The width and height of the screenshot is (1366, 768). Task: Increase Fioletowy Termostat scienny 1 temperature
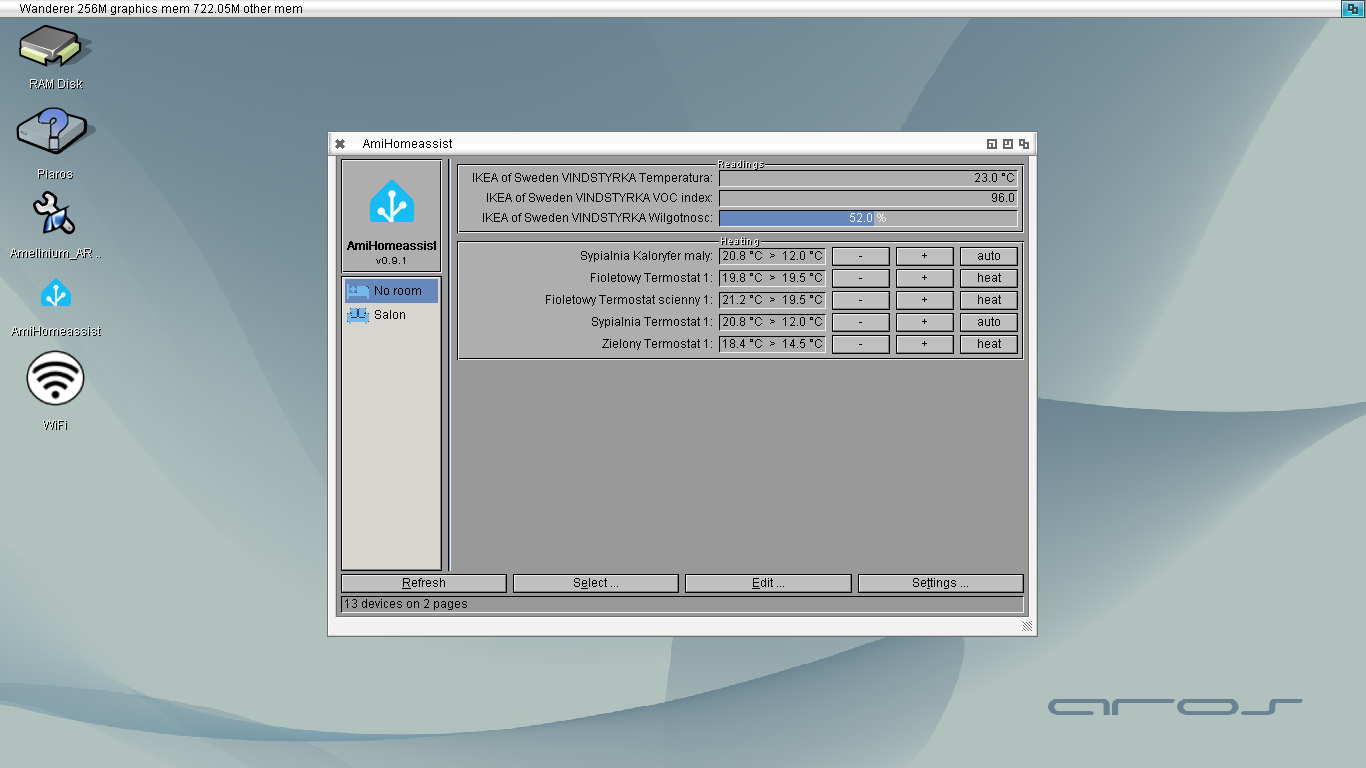point(924,300)
